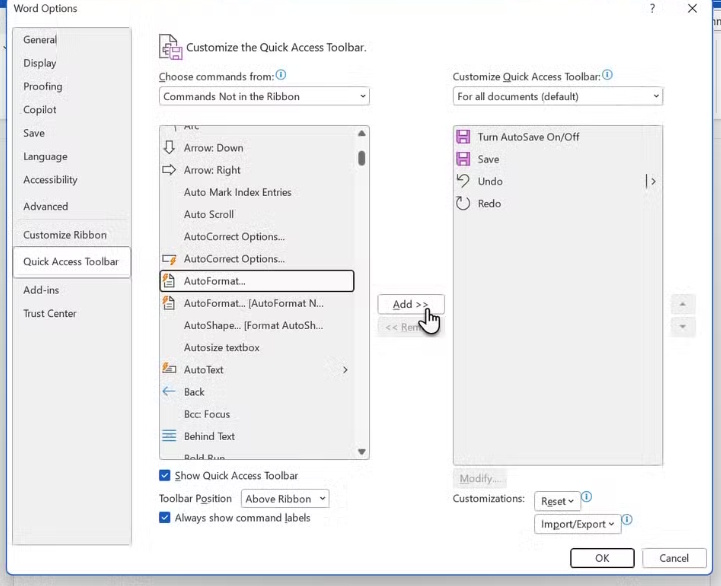
Task: Open the Import/Export dropdown button
Action: (x=578, y=524)
